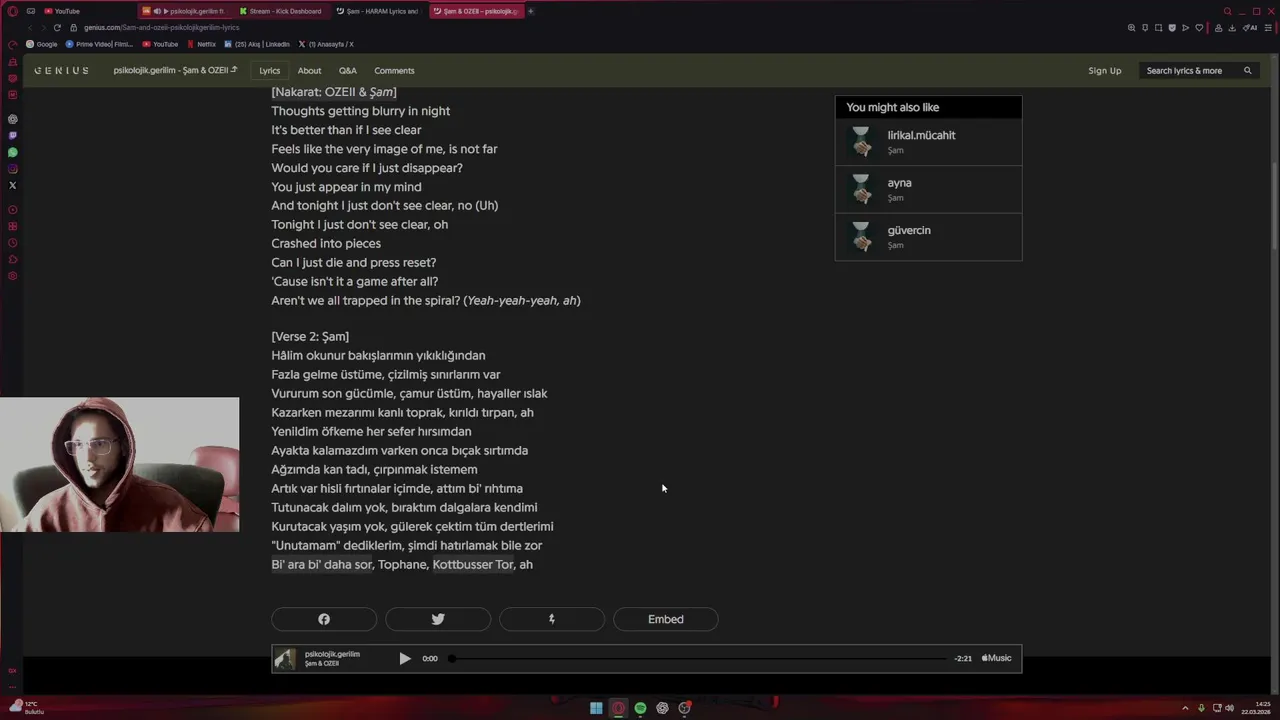Open the LinkedIn Akış bookmark

pyautogui.click(x=257, y=44)
